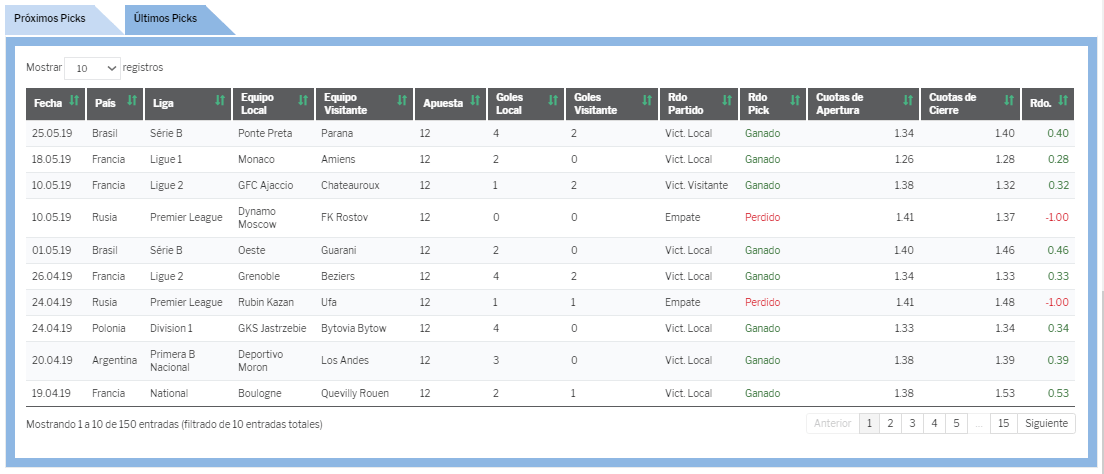Click Apuesta column sort icon
The image size is (1104, 474).
[475, 101]
